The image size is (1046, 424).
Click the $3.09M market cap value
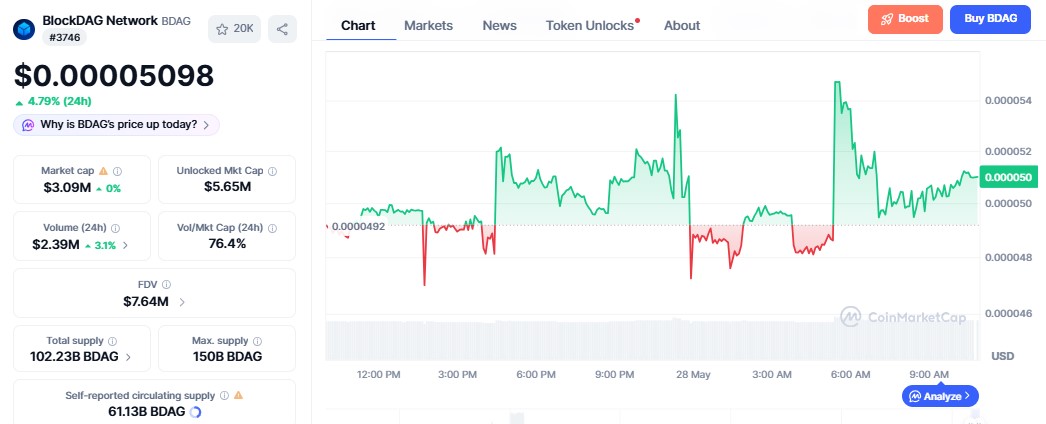(67, 188)
